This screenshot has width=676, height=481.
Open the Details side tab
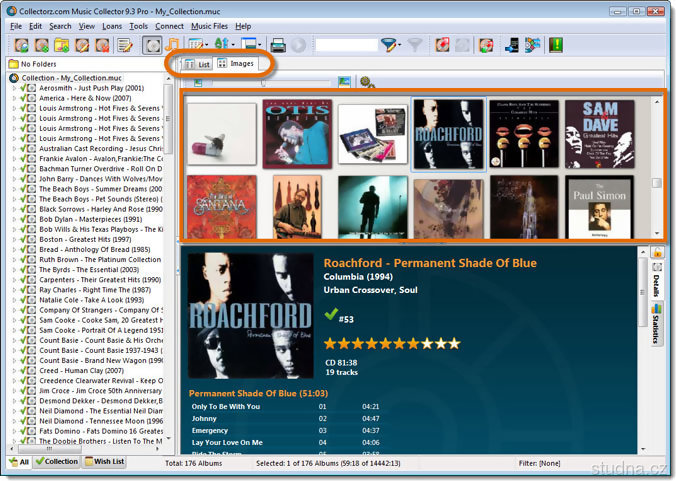point(656,281)
